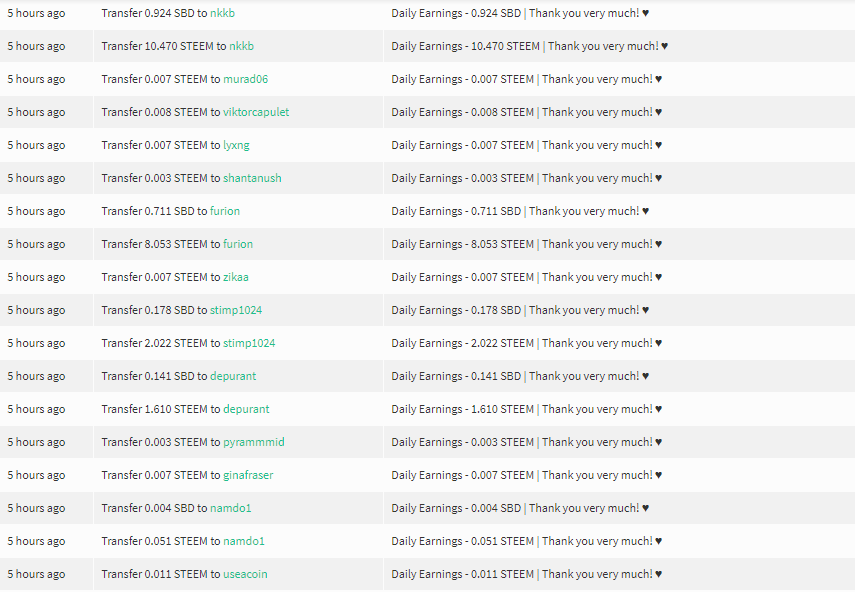Open depurant link in 1.610 STEEM transfer
Image resolution: width=855 pixels, height=592 pixels.
coord(246,409)
